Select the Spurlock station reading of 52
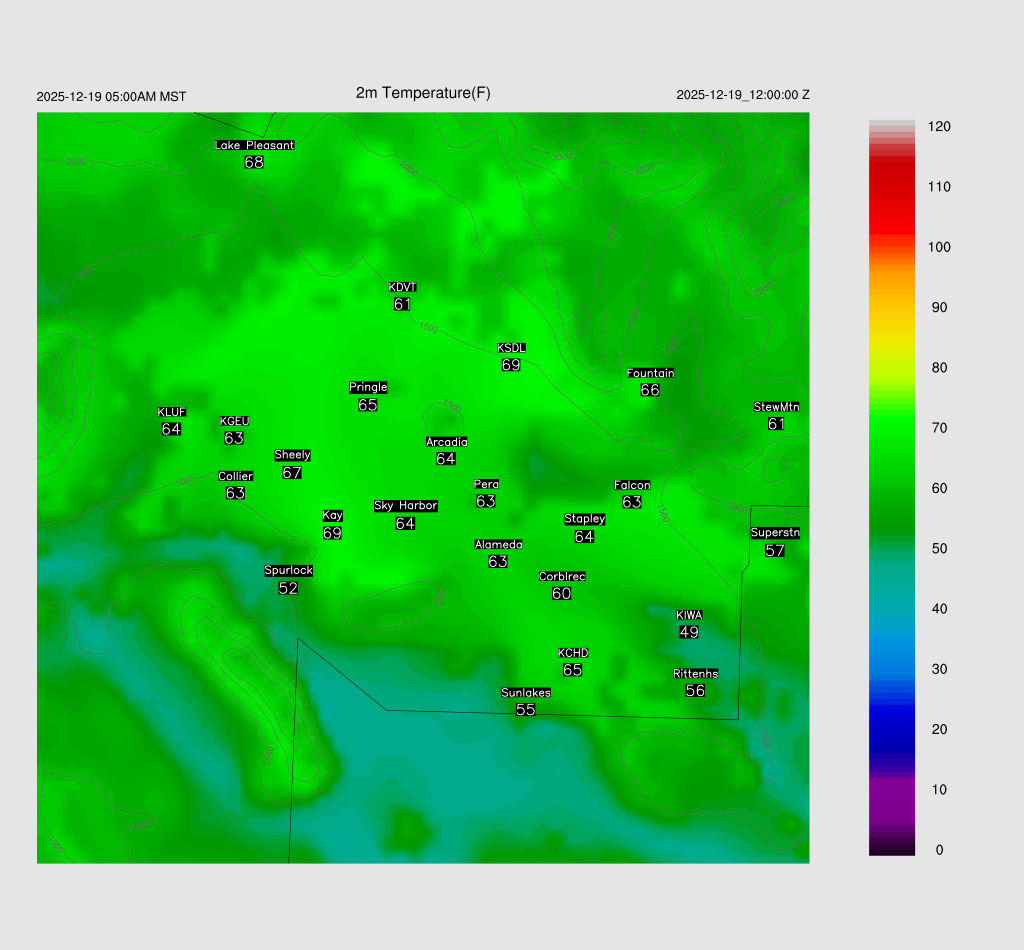 point(288,589)
